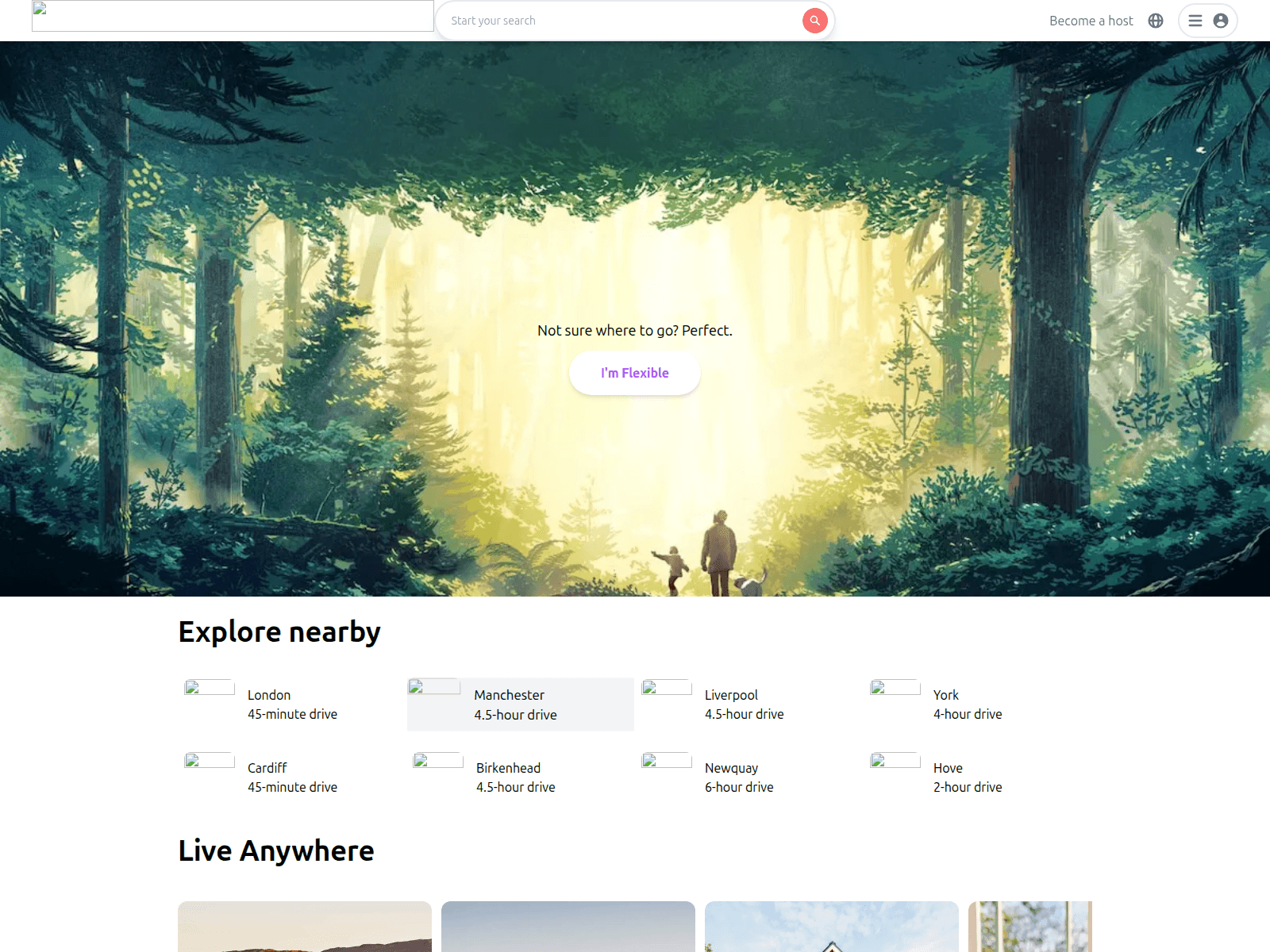
Task: Click the Not sure where to go? Perfect. text
Action: tap(635, 331)
